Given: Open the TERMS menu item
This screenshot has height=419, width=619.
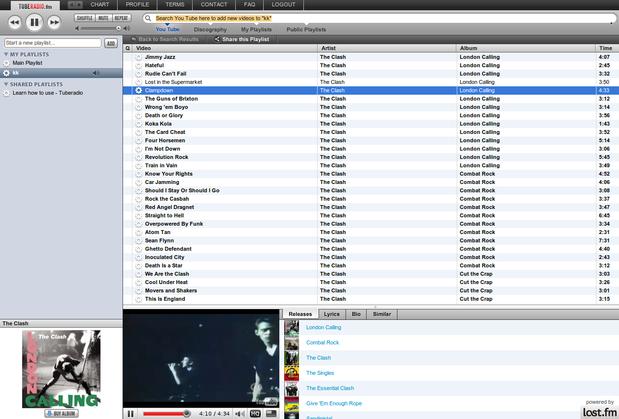Looking at the screenshot, I should click(175, 5).
